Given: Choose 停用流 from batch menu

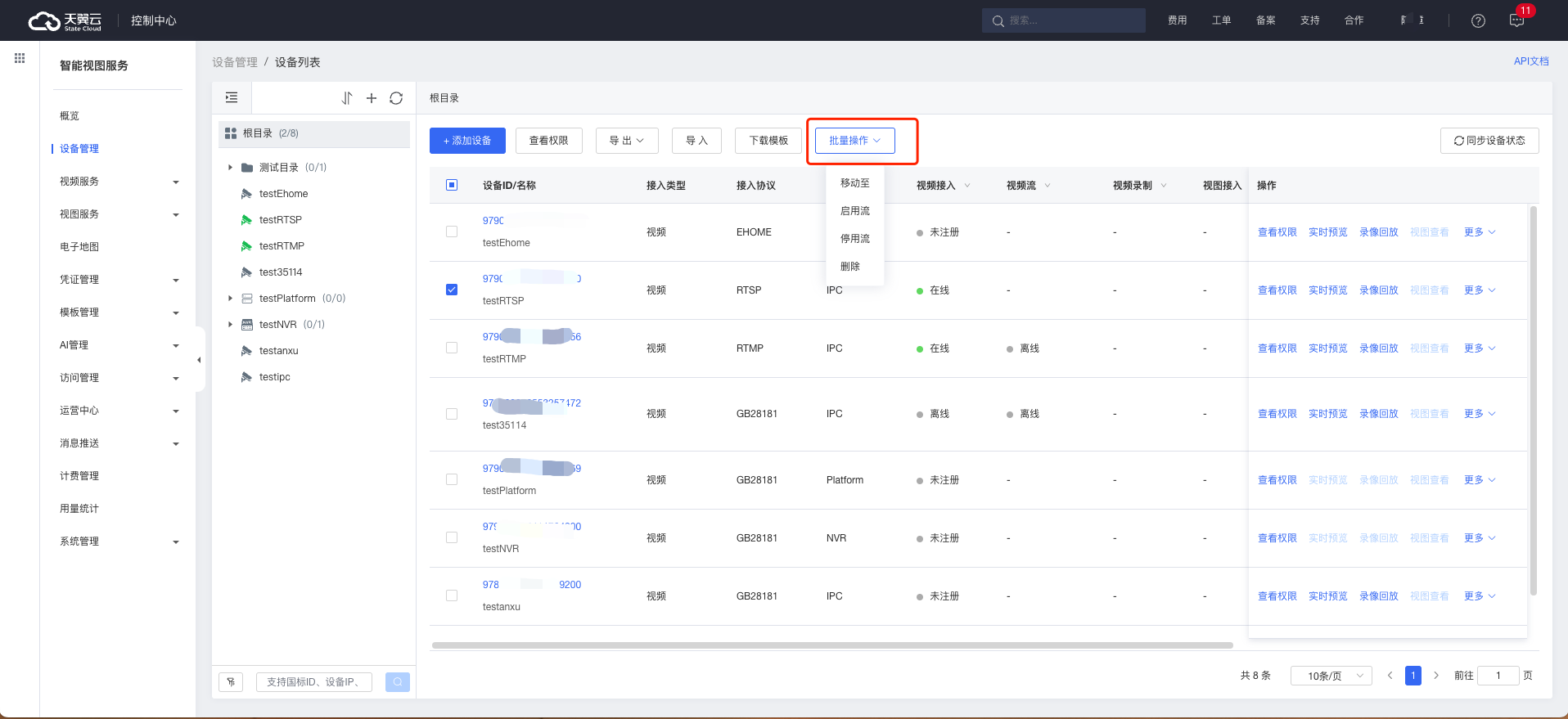Looking at the screenshot, I should tap(855, 239).
